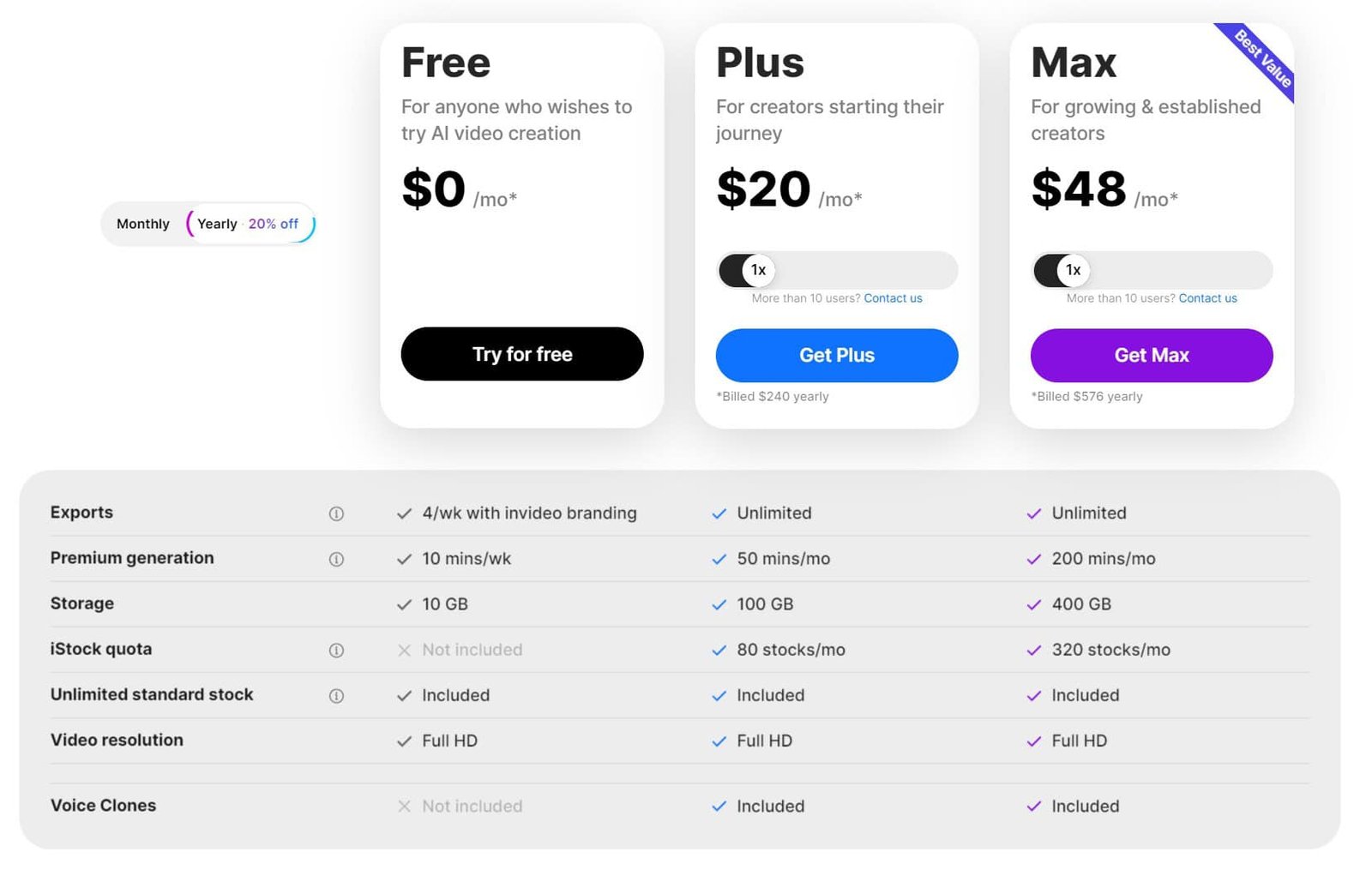Click the purple checkmark beside 200 mins/mo

pyautogui.click(x=1033, y=559)
